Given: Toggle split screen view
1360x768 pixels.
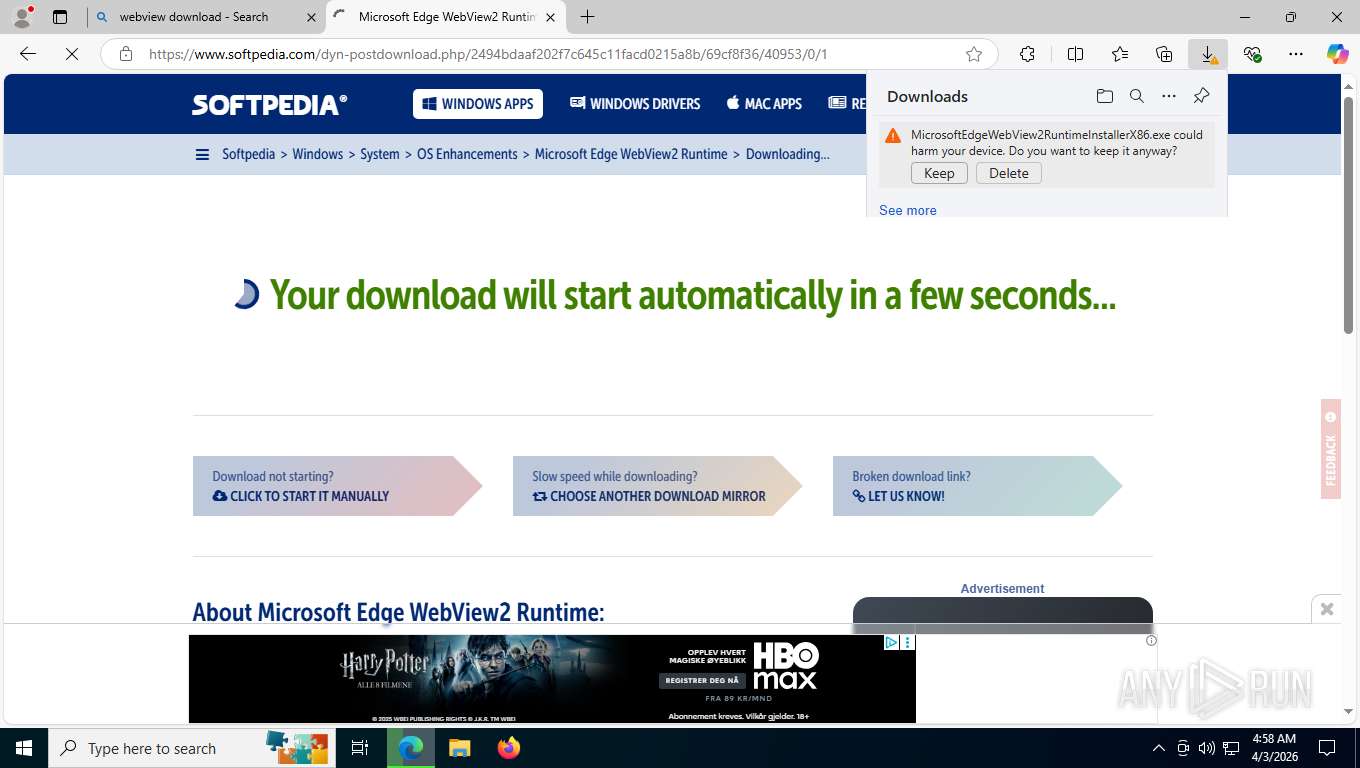Looking at the screenshot, I should [x=1075, y=54].
